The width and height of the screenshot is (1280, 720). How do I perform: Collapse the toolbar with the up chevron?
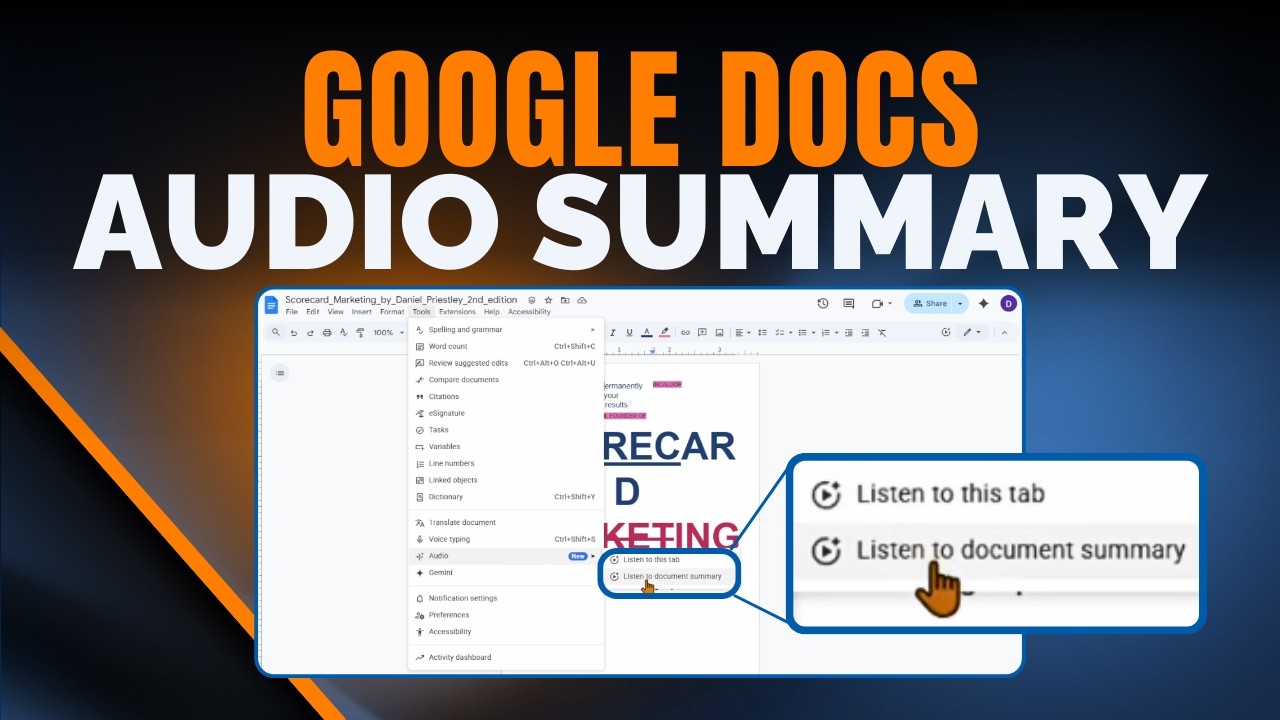click(1004, 333)
